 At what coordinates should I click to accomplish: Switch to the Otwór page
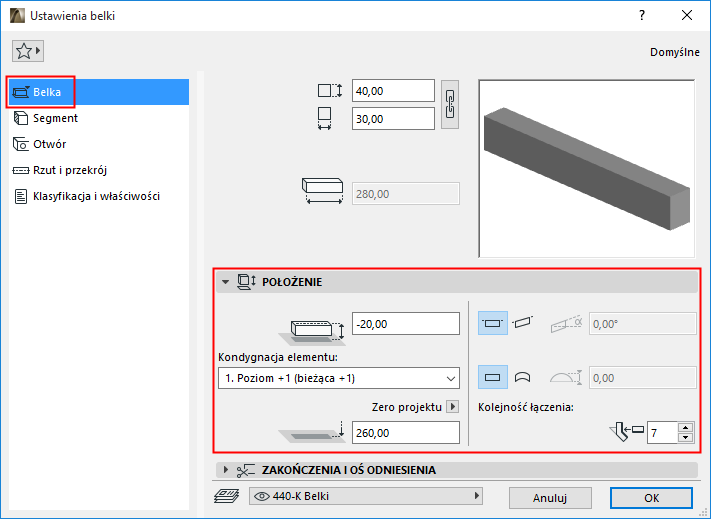point(98,144)
